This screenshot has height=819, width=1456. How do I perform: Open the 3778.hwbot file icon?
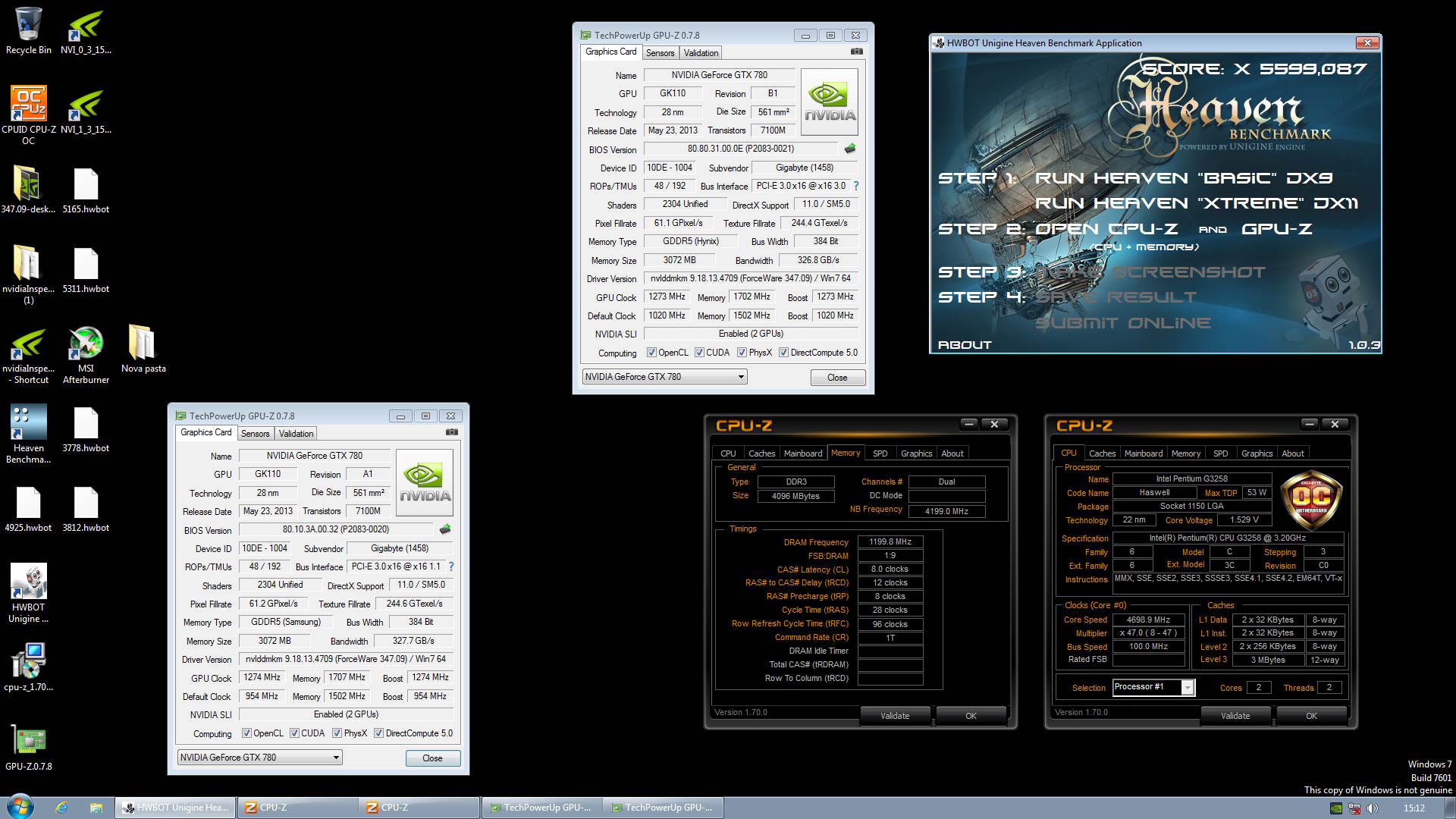pos(86,429)
